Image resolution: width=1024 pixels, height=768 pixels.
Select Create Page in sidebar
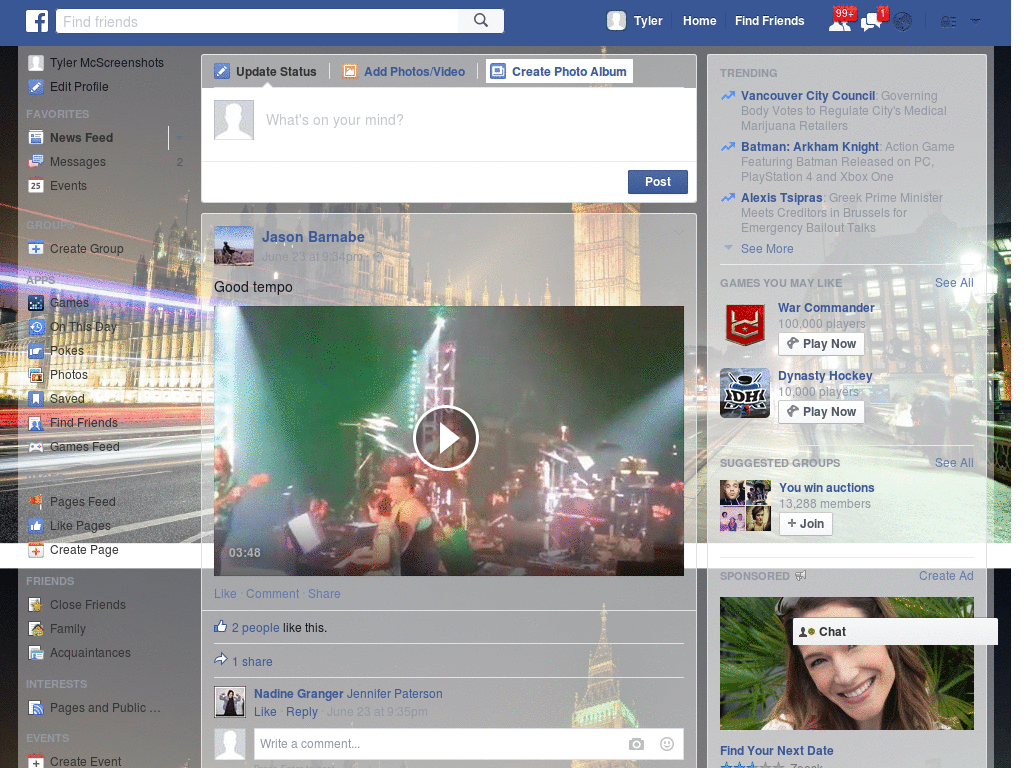tap(84, 550)
